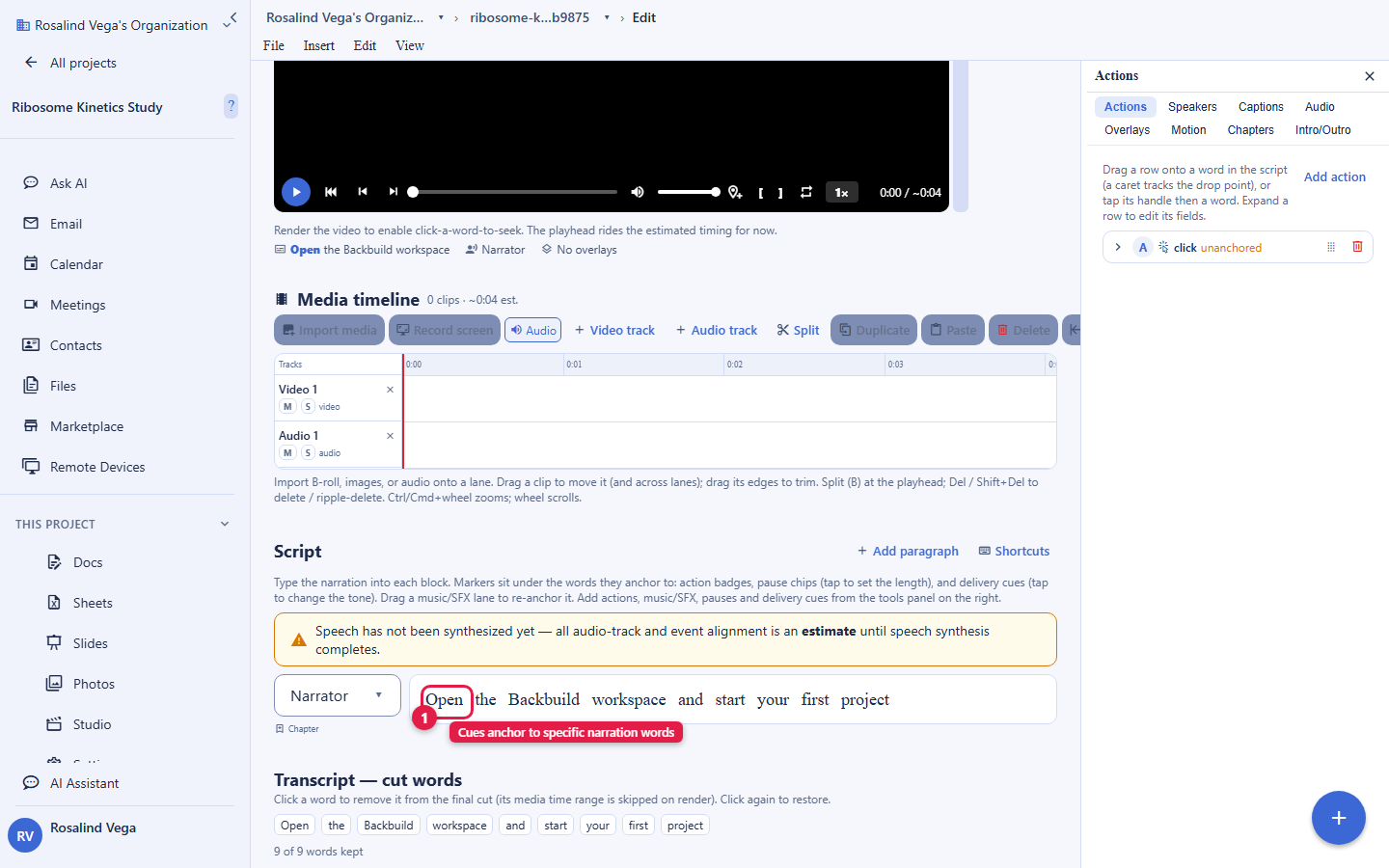Toggle loop playback

coord(806,192)
